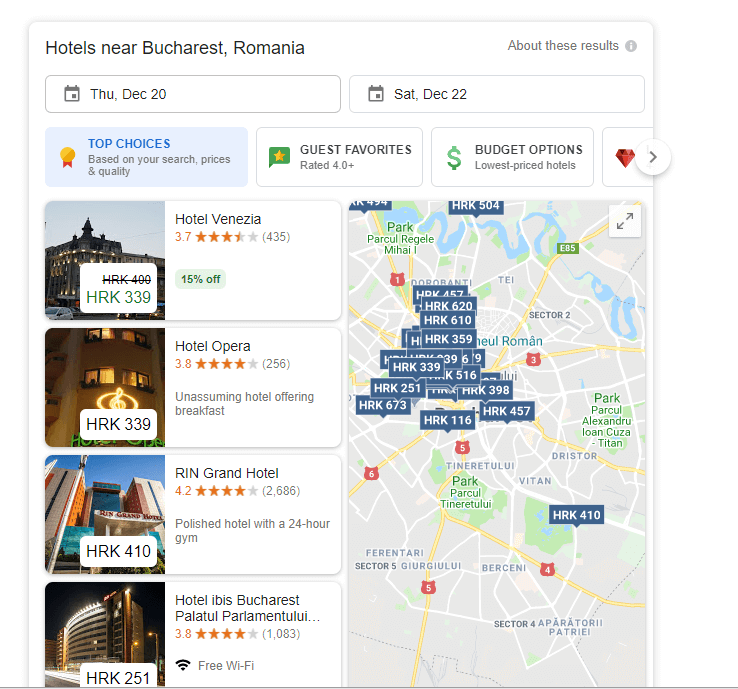The width and height of the screenshot is (738, 689).
Task: Select the Budget Options tab
Action: click(513, 157)
